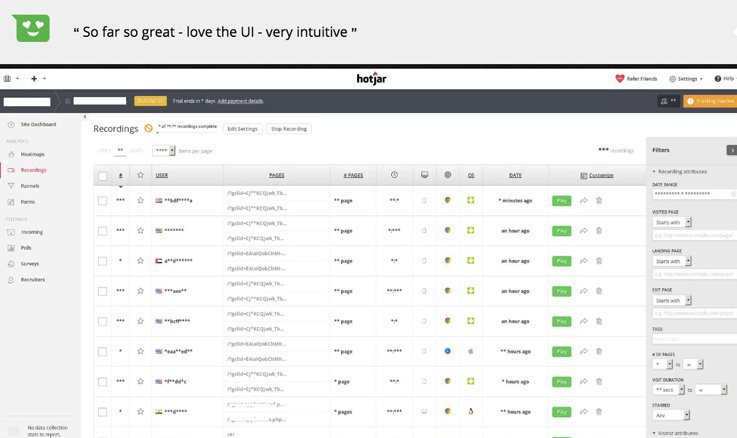
Task: Check the **bcff**** row checkbox
Action: coord(102,321)
